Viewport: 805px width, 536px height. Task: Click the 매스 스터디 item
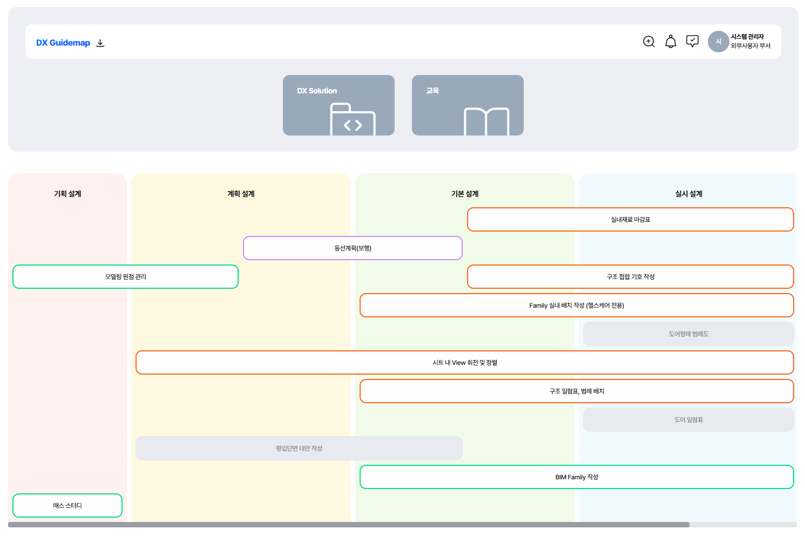pos(67,505)
